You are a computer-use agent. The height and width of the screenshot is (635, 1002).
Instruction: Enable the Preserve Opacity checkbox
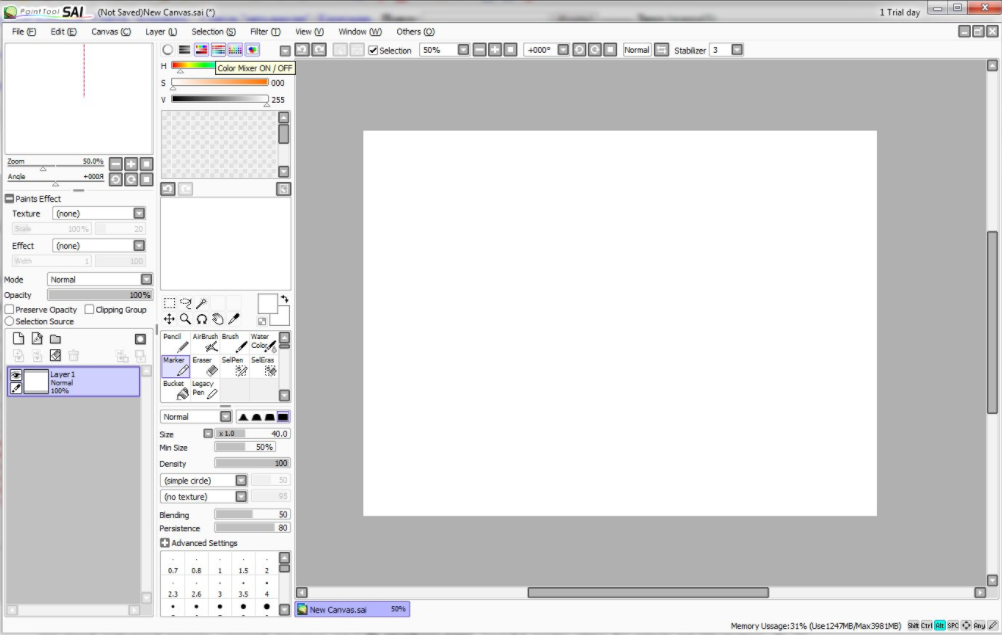[x=10, y=310]
